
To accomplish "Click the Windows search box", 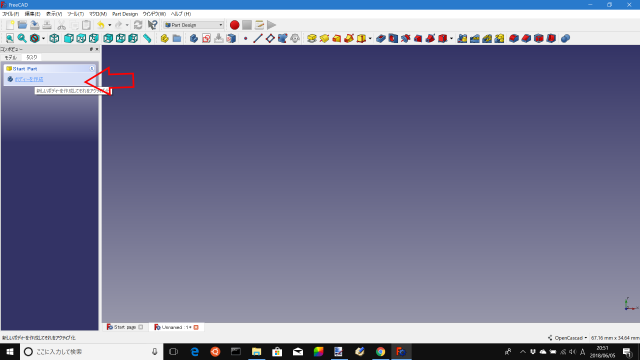I will [x=91, y=351].
